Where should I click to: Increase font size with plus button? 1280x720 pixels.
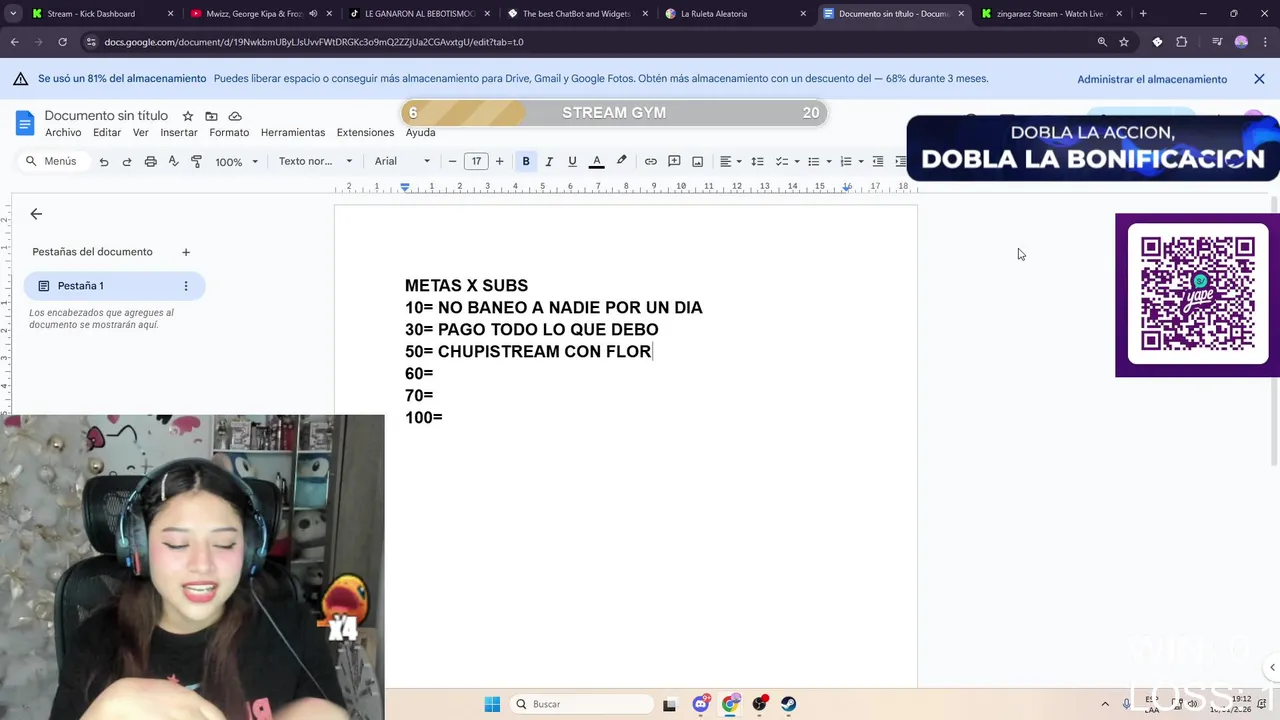click(x=500, y=161)
